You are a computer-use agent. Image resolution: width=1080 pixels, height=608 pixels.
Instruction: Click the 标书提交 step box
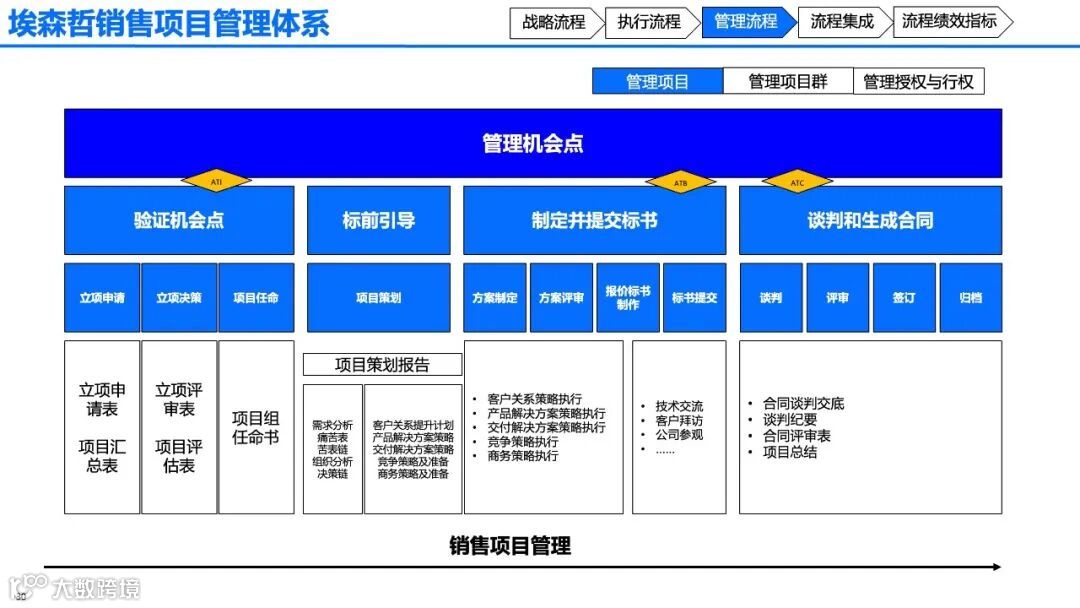694,297
